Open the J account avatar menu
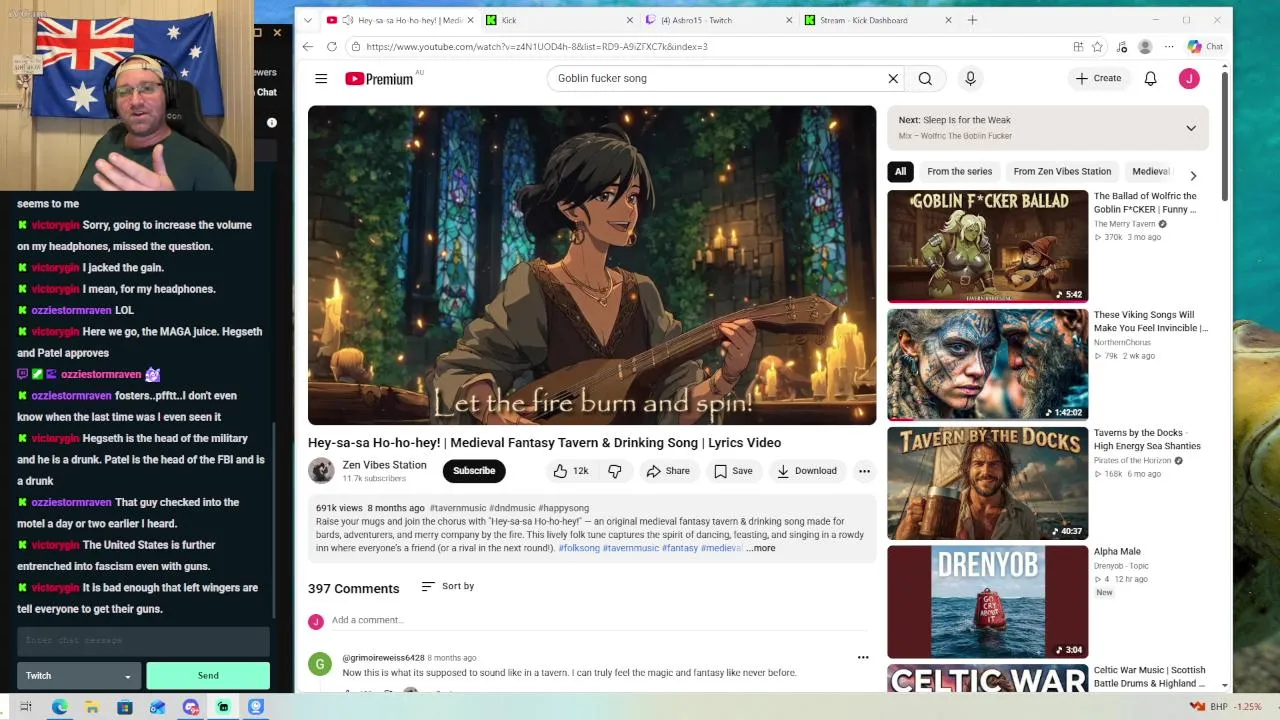Screen dimensions: 1280x720 coord(1189,78)
